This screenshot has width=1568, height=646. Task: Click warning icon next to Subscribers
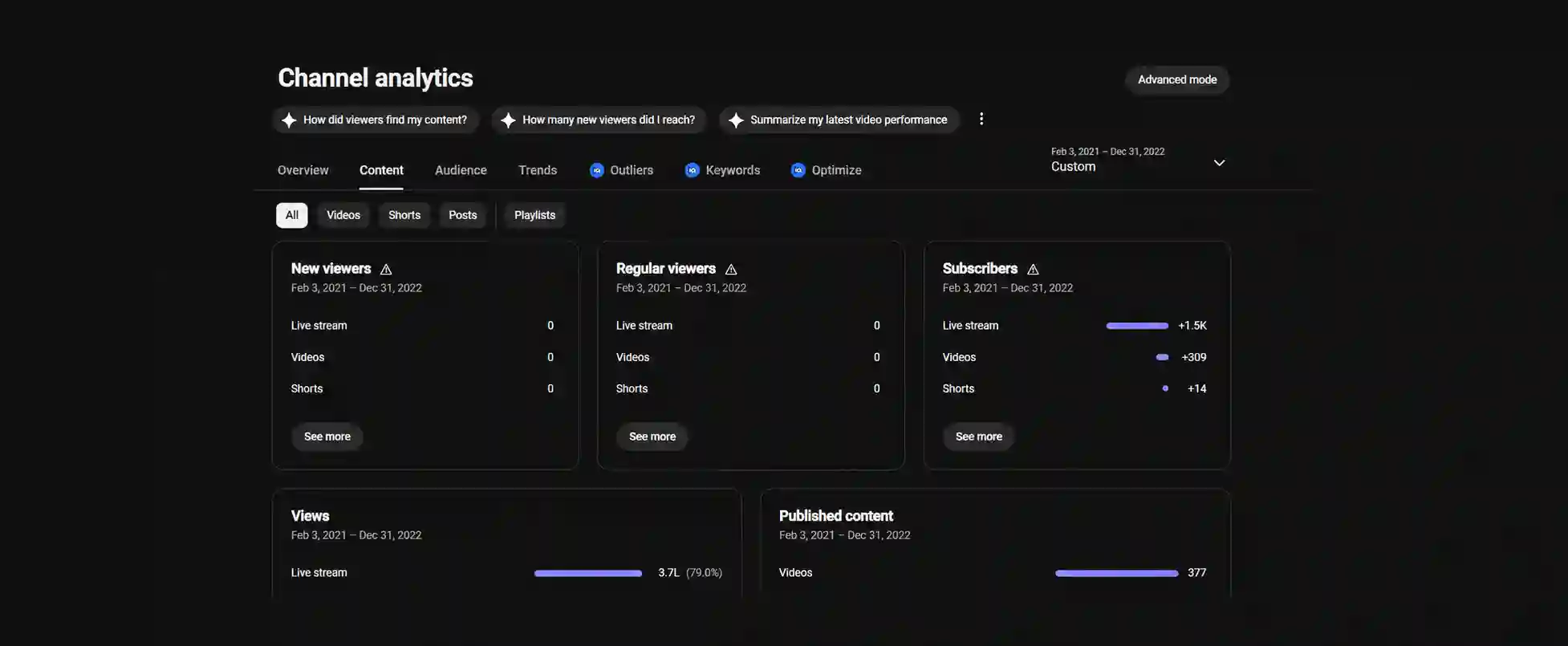[1033, 269]
